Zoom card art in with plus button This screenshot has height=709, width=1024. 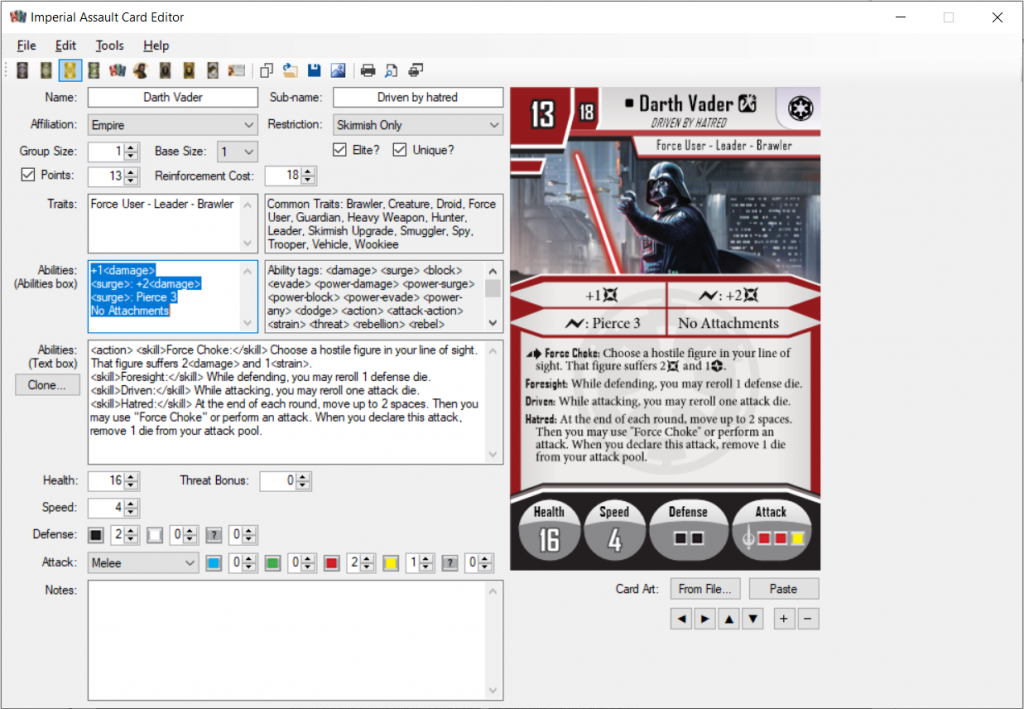(x=784, y=619)
